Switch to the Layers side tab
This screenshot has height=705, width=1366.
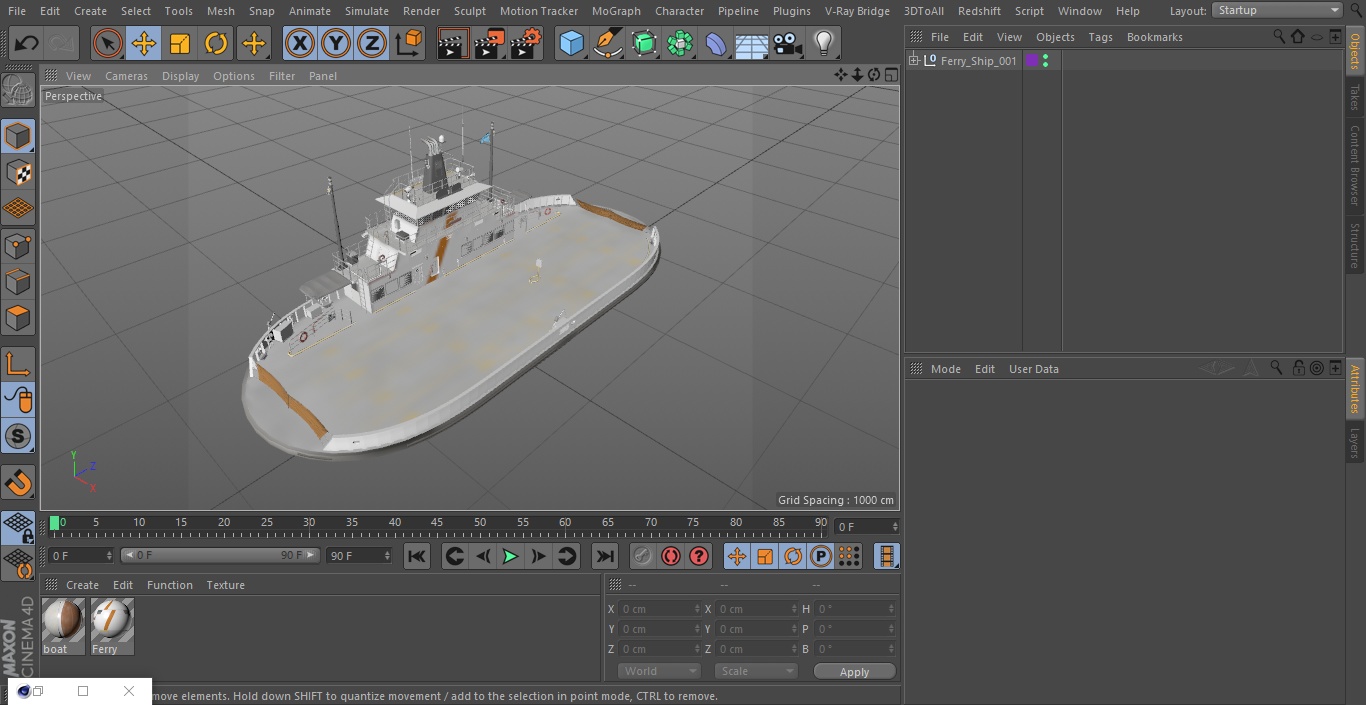click(x=1355, y=443)
